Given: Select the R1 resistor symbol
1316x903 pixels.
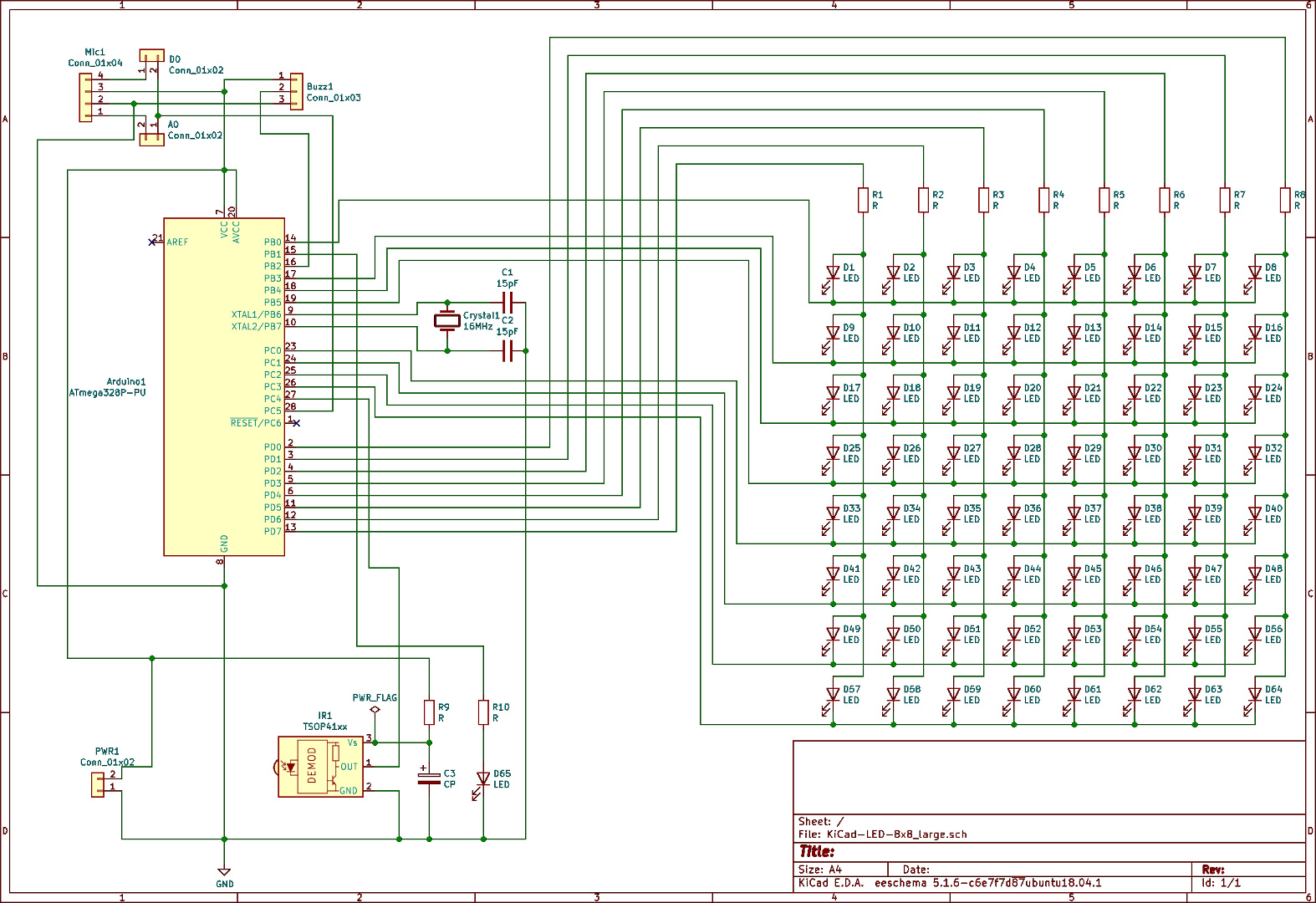Looking at the screenshot, I should pos(863,200).
